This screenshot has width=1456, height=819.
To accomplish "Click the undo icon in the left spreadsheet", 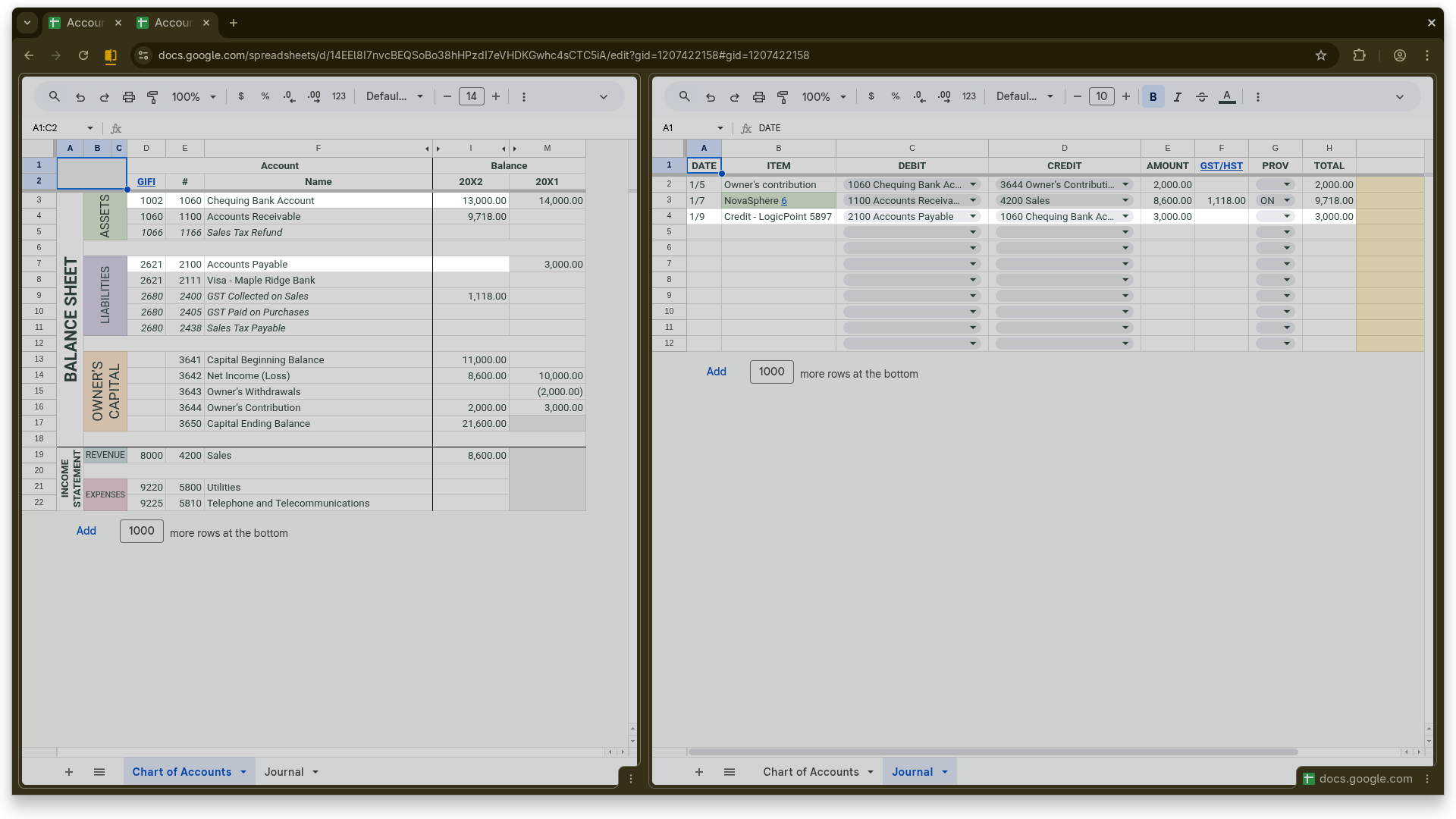I will (x=80, y=96).
